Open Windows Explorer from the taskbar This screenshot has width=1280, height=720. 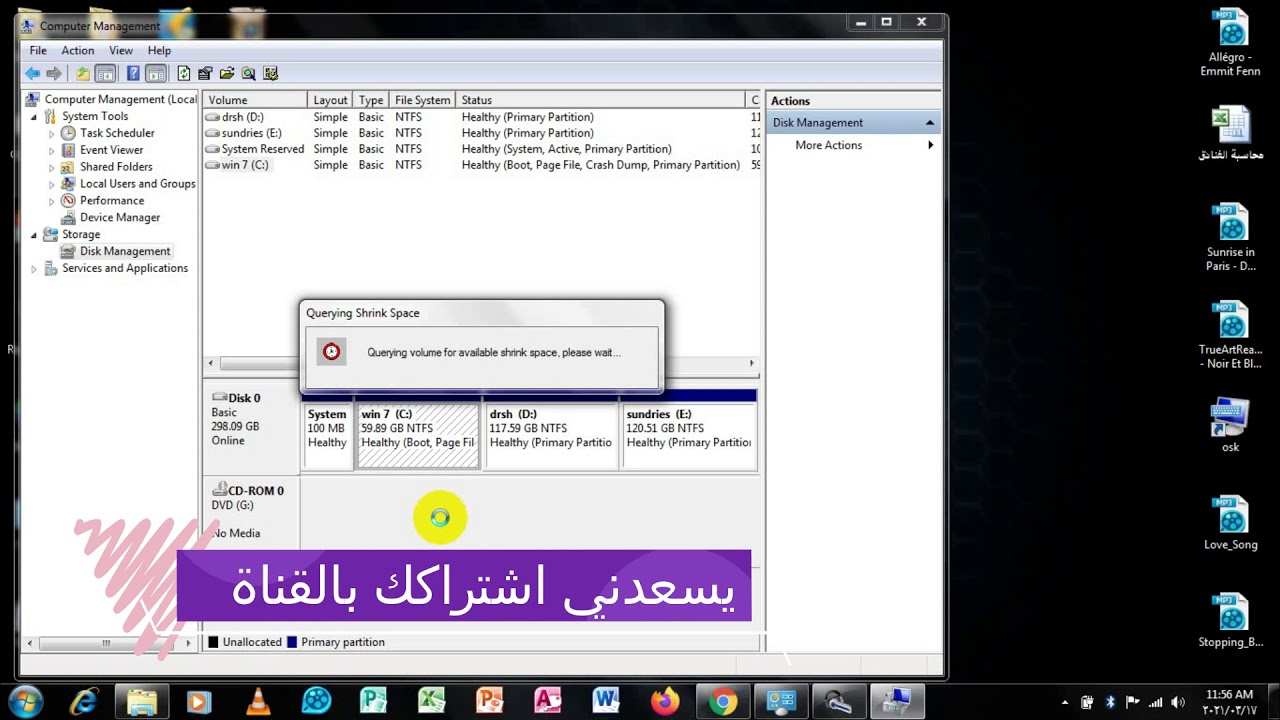click(x=141, y=702)
